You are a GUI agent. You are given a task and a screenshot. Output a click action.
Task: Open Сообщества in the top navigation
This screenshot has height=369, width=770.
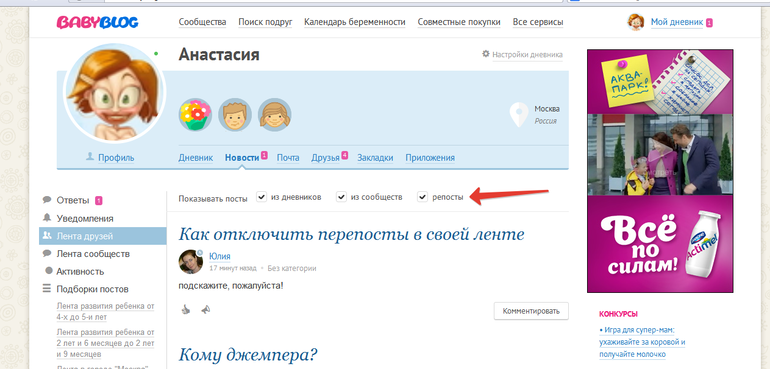(x=202, y=22)
